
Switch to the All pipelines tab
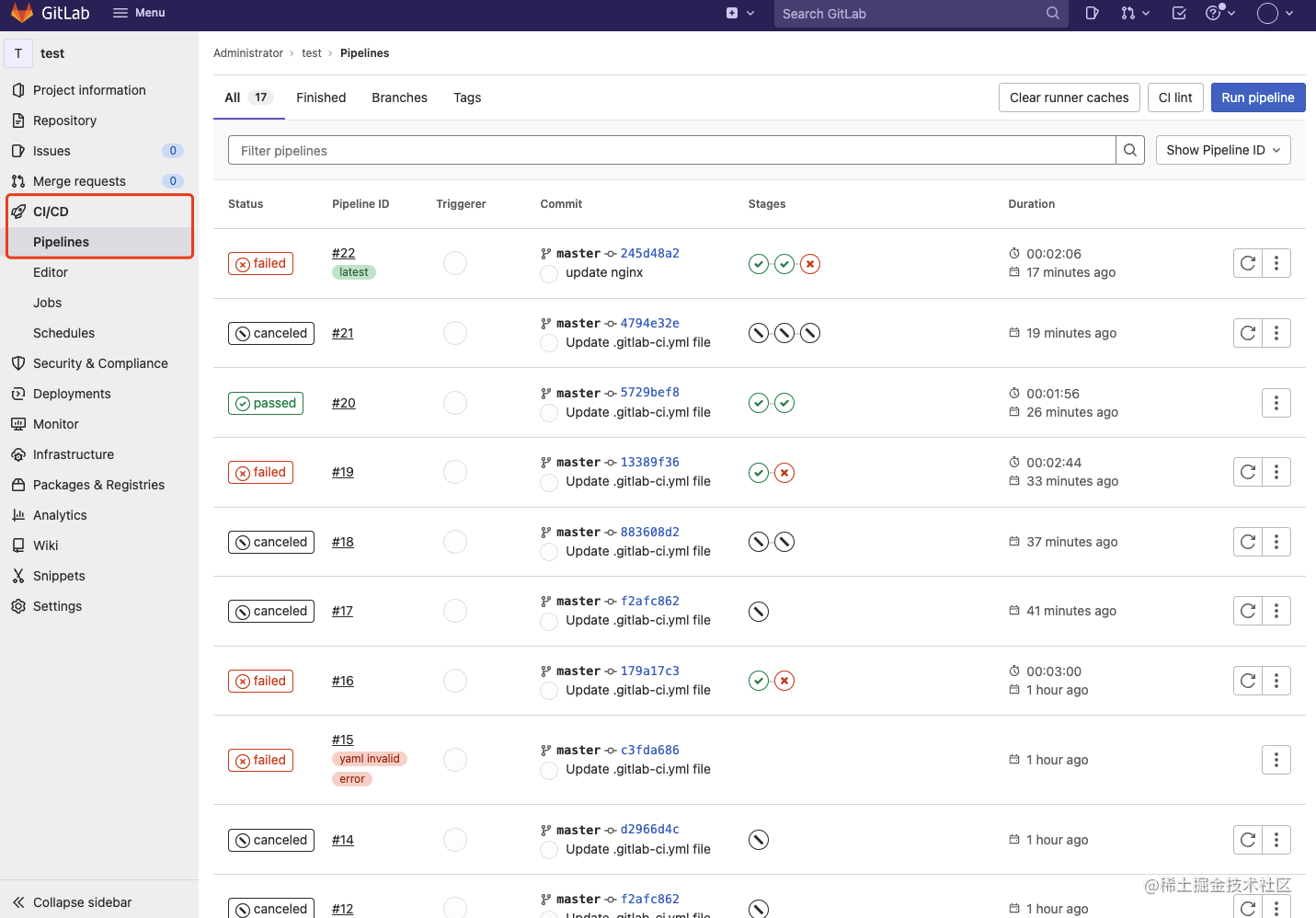coord(249,98)
